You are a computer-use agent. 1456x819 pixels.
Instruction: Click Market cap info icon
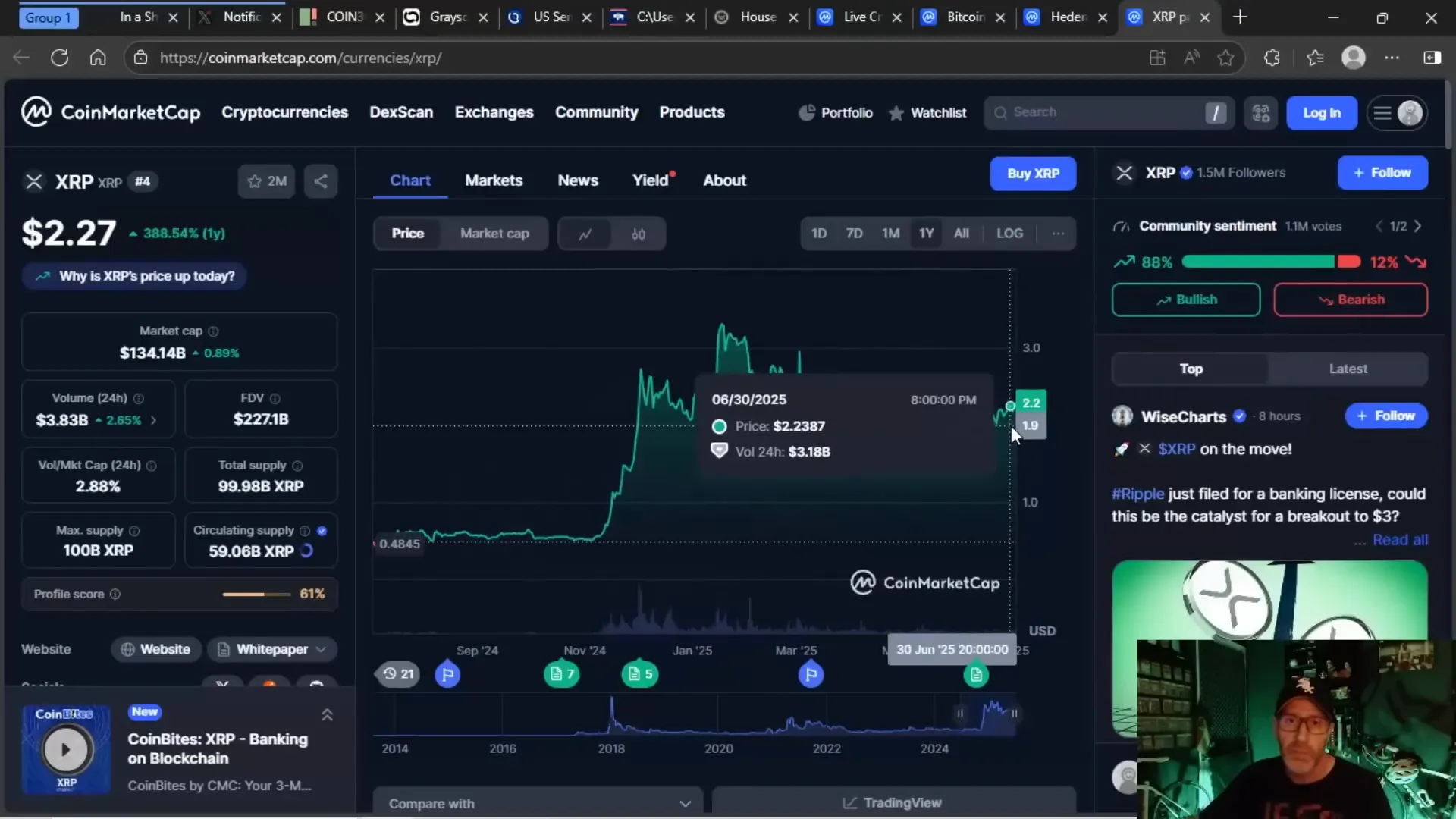point(213,331)
